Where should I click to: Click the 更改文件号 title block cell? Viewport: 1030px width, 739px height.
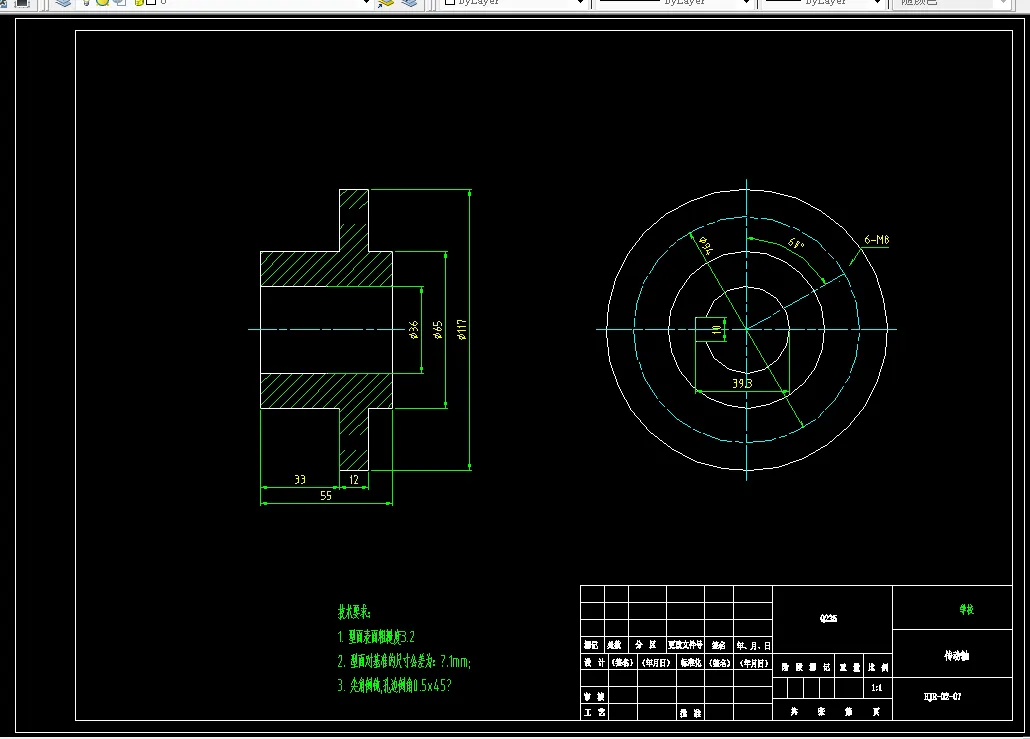(x=685, y=645)
